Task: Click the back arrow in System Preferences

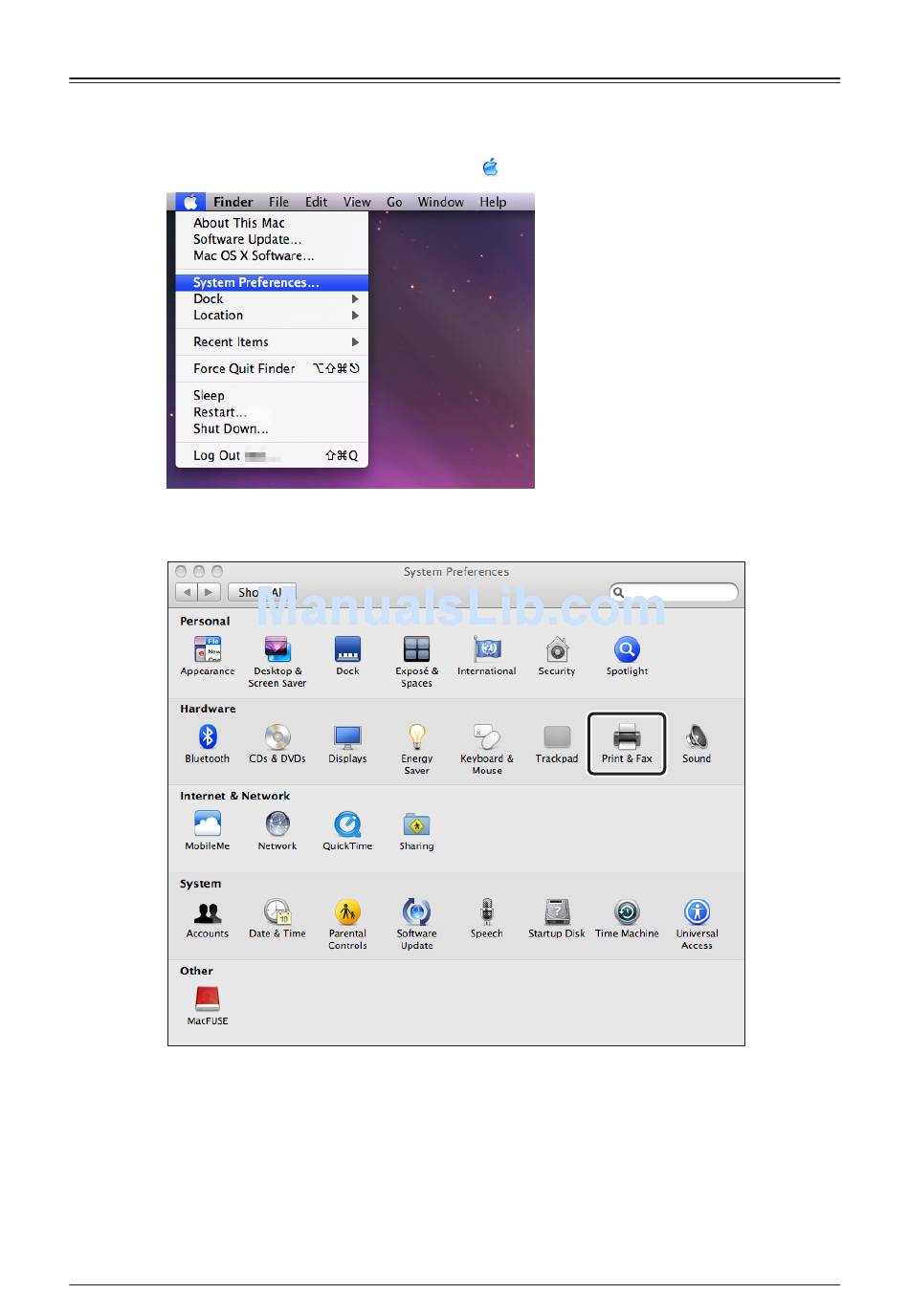Action: coord(188,592)
